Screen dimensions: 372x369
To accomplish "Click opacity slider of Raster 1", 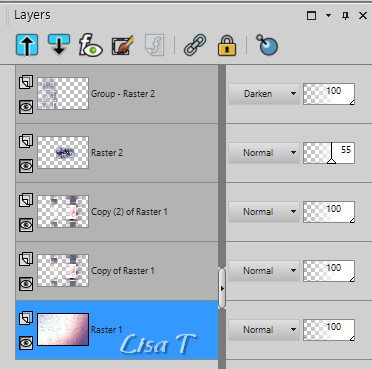I will (329, 330).
